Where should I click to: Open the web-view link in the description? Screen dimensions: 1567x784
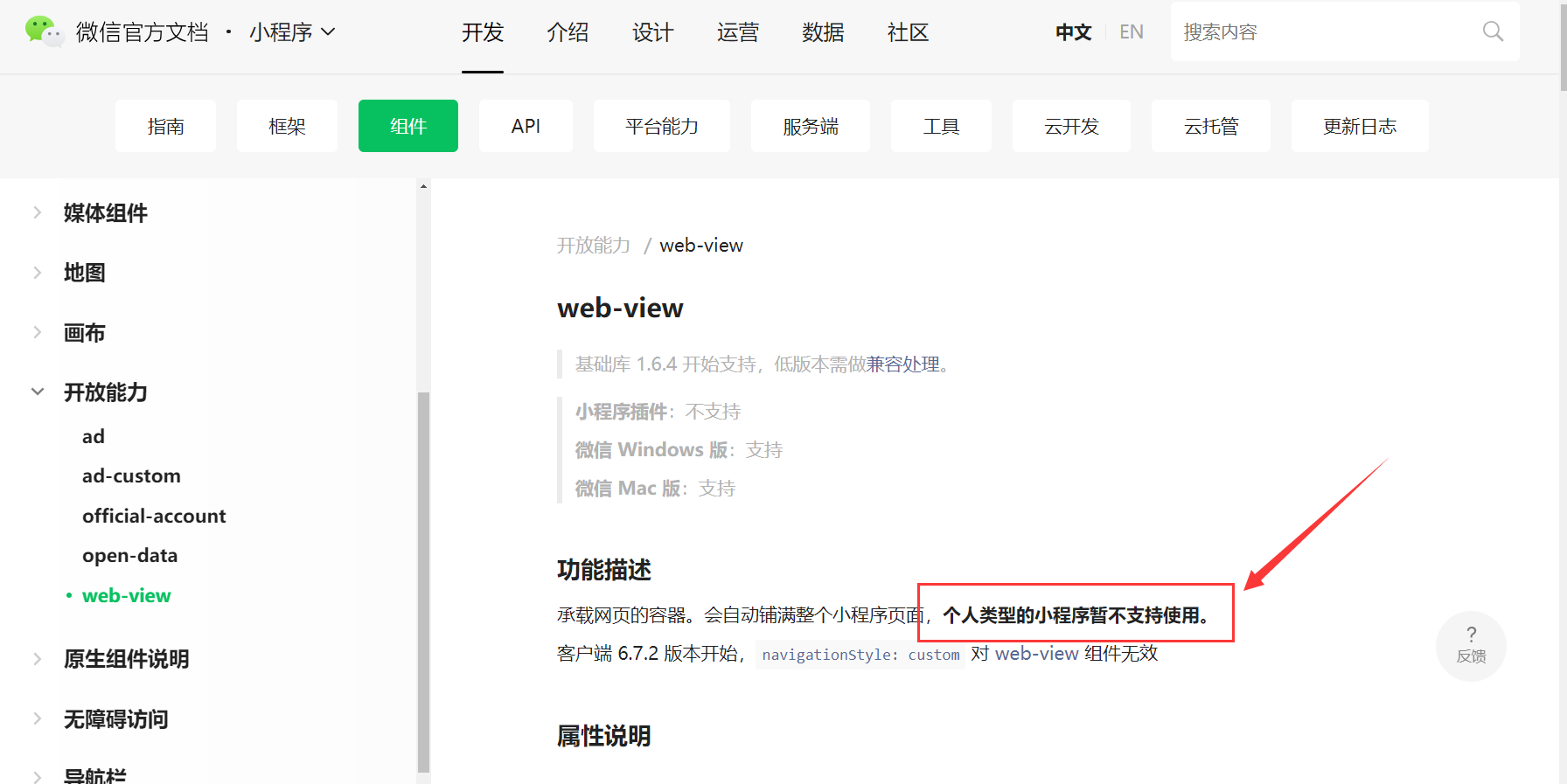point(1036,654)
